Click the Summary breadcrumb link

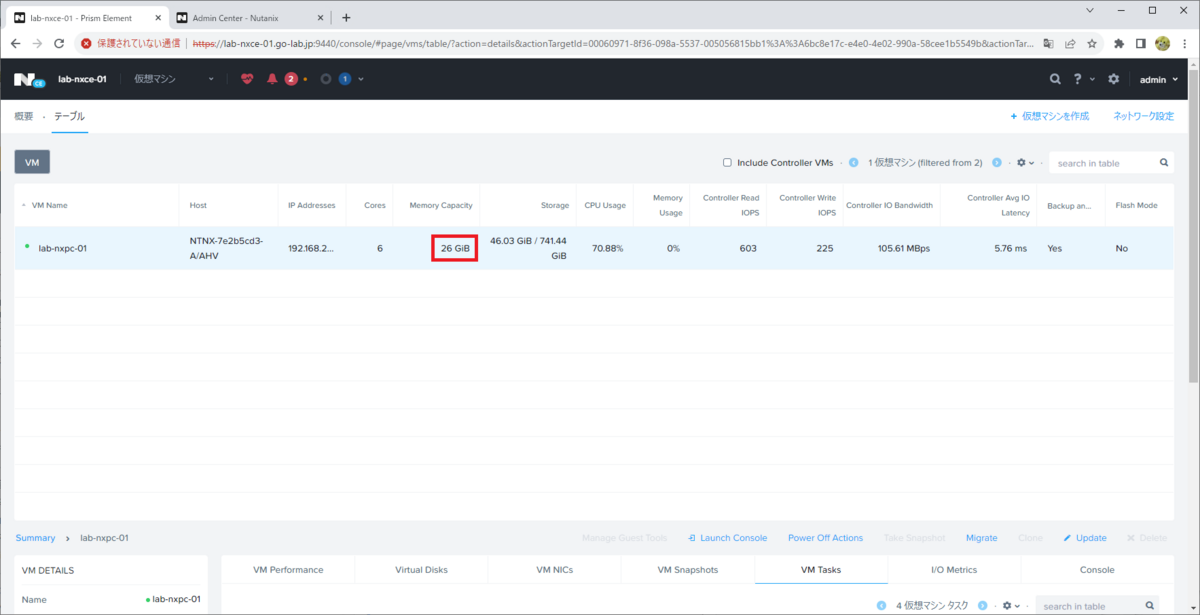(x=35, y=537)
